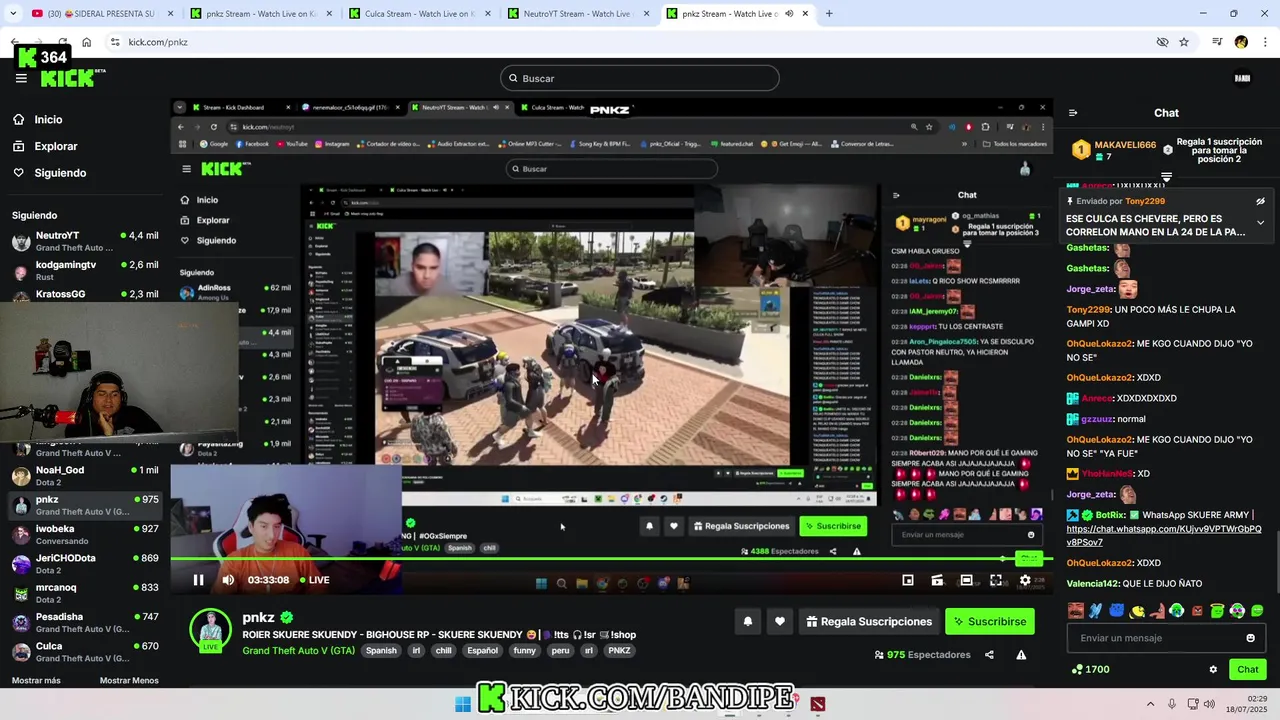Open kodgamingtv channel in the sidebar
The height and width of the screenshot is (720, 1280).
coord(85,270)
